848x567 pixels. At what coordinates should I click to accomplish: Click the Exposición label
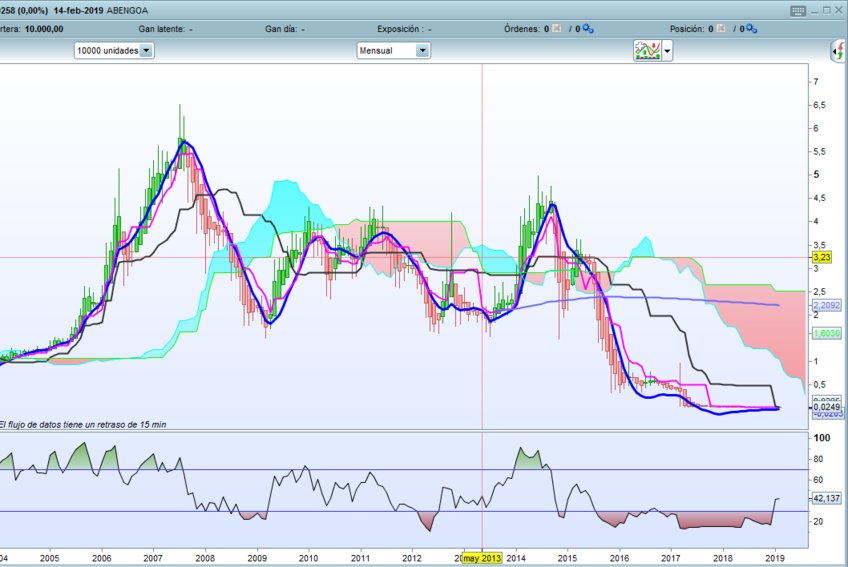[x=399, y=29]
